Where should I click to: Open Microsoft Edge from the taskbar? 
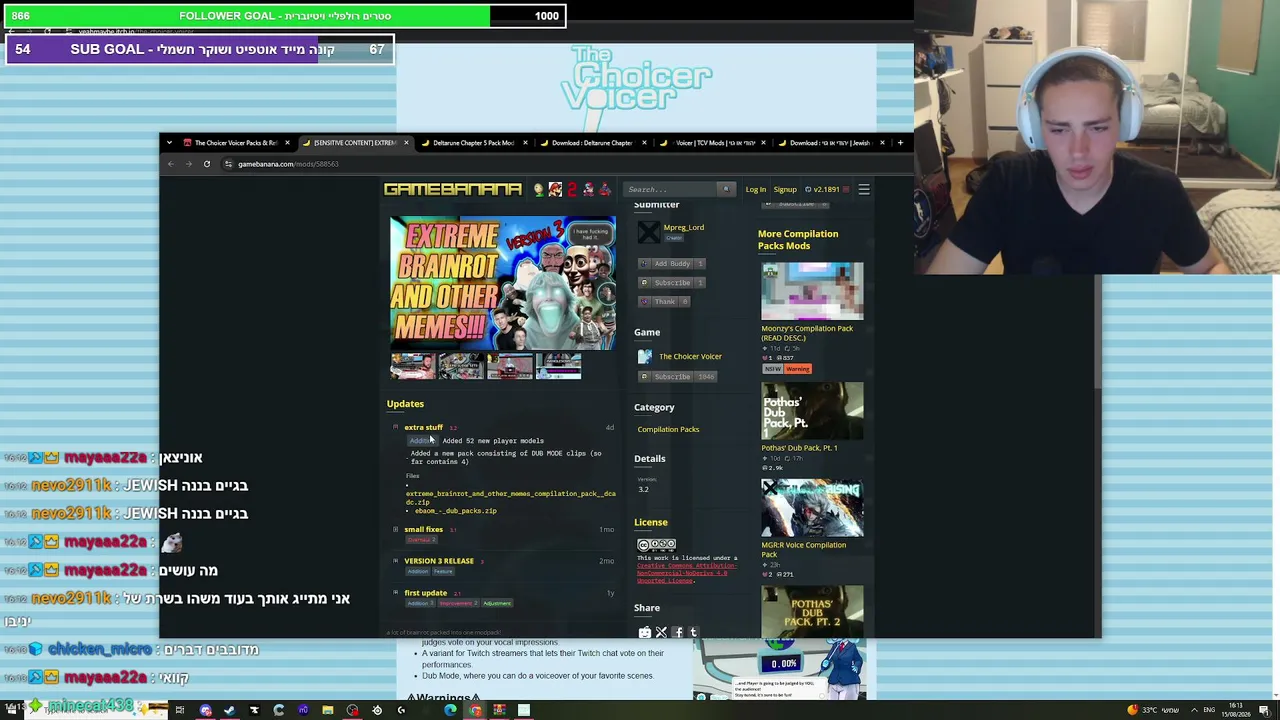point(450,710)
